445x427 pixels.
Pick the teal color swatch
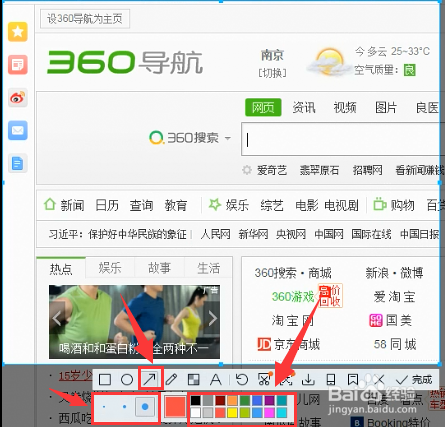[282, 400]
